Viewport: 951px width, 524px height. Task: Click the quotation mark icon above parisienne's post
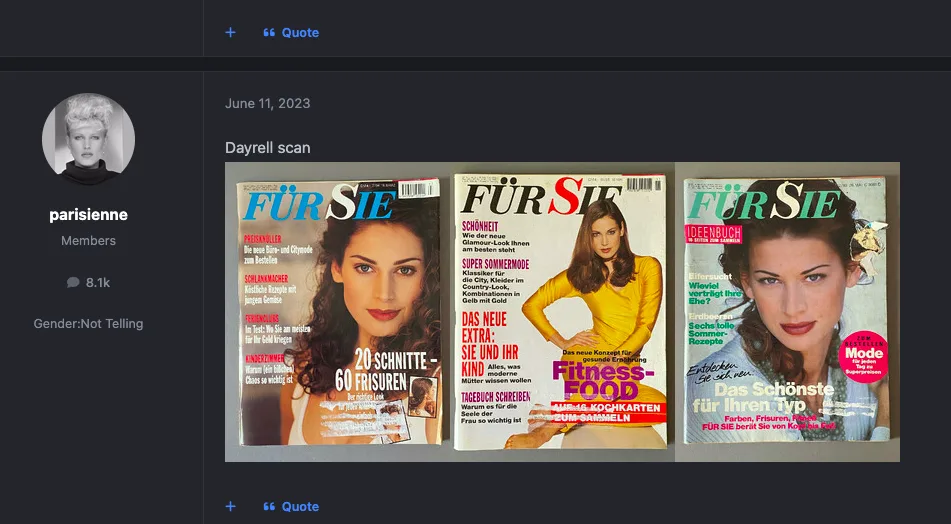coord(269,32)
